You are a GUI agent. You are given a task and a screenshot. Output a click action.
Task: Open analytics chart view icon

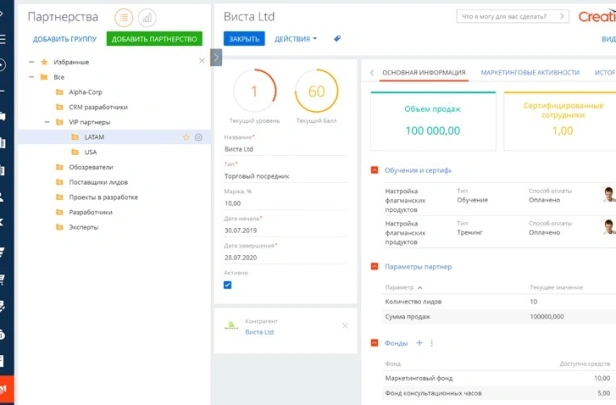(x=147, y=17)
